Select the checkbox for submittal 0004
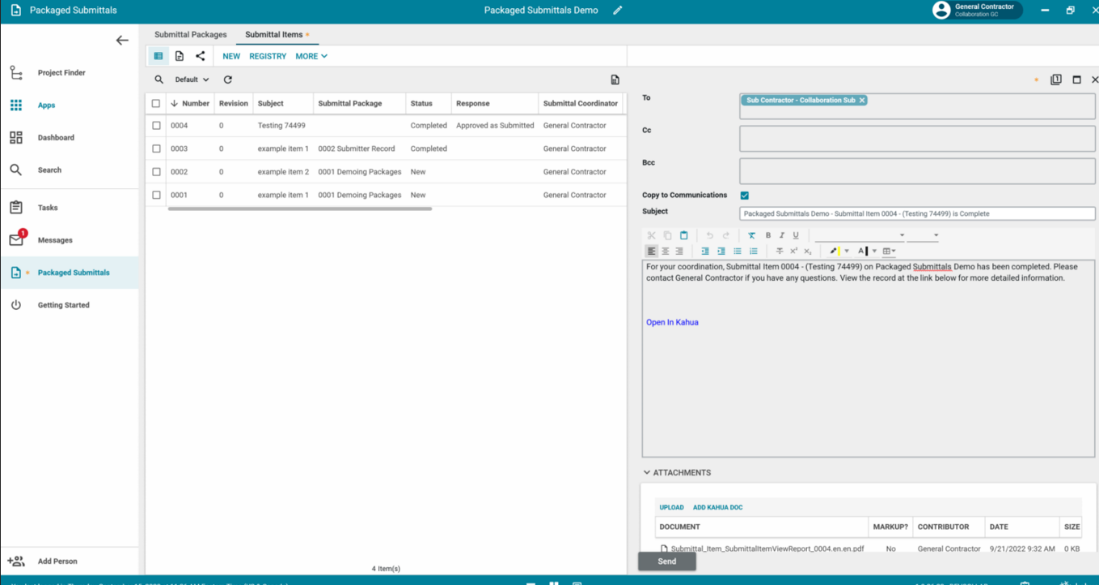The width and height of the screenshot is (1099, 585). click(156, 126)
